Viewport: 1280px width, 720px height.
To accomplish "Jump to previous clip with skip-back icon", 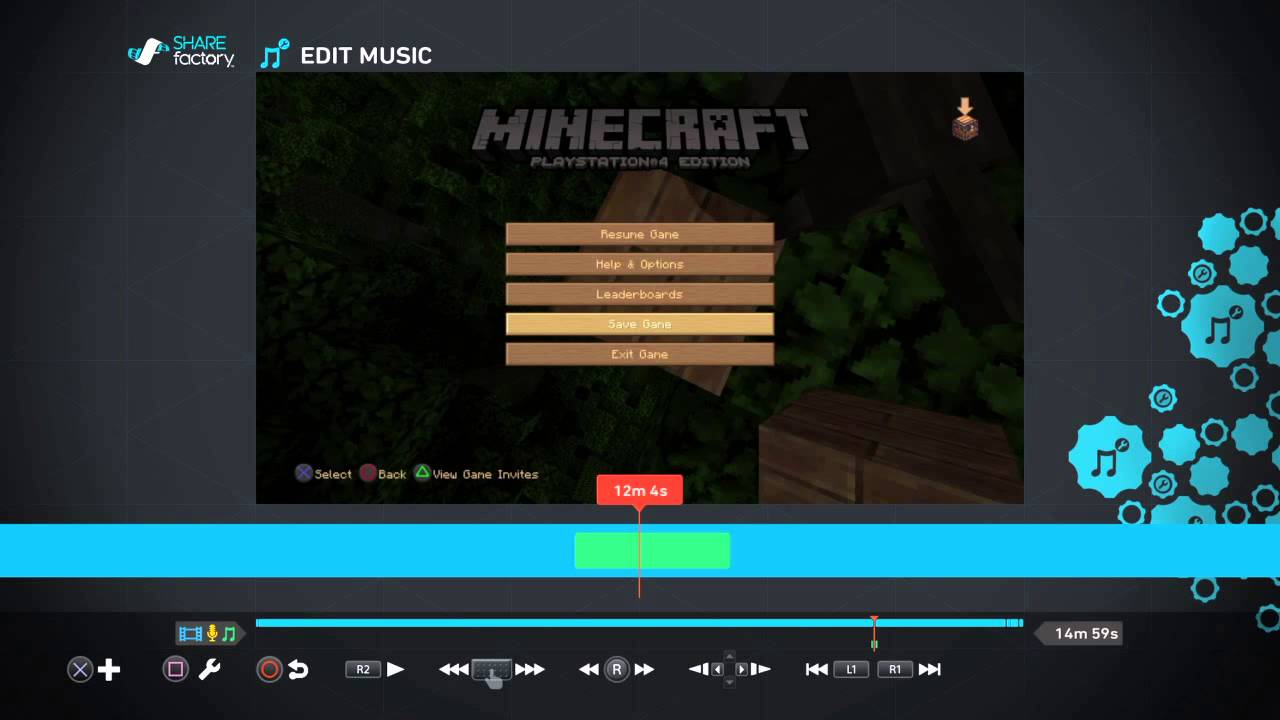I will 817,670.
